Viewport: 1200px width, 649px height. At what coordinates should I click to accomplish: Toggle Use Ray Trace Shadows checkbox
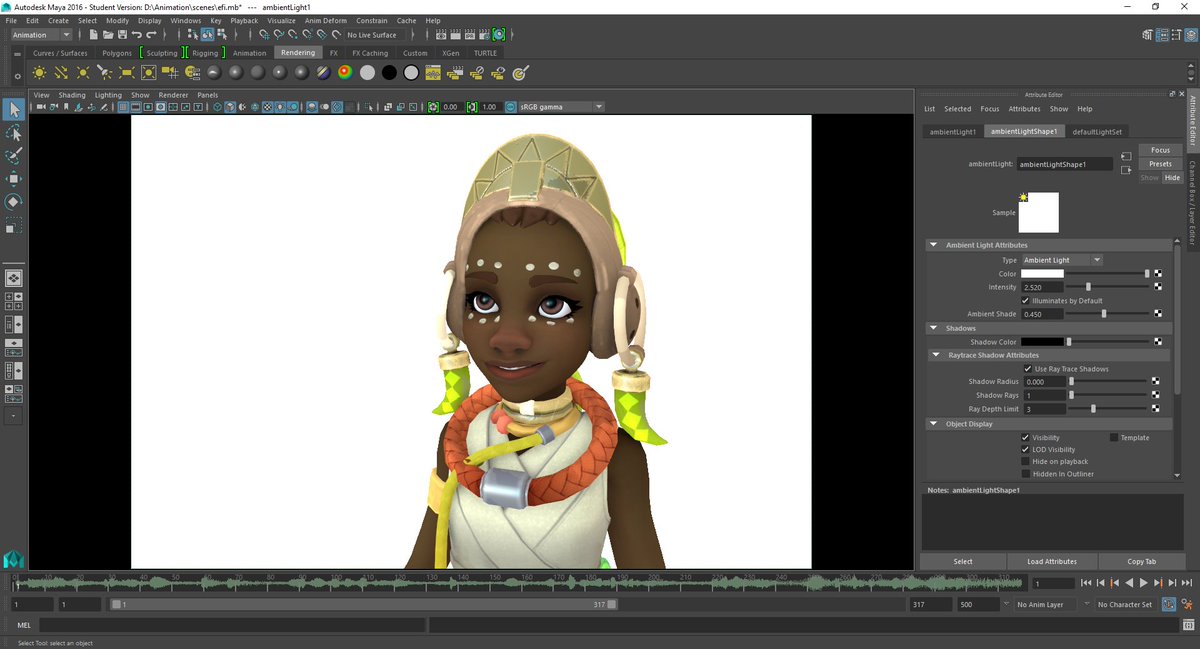click(x=1026, y=369)
